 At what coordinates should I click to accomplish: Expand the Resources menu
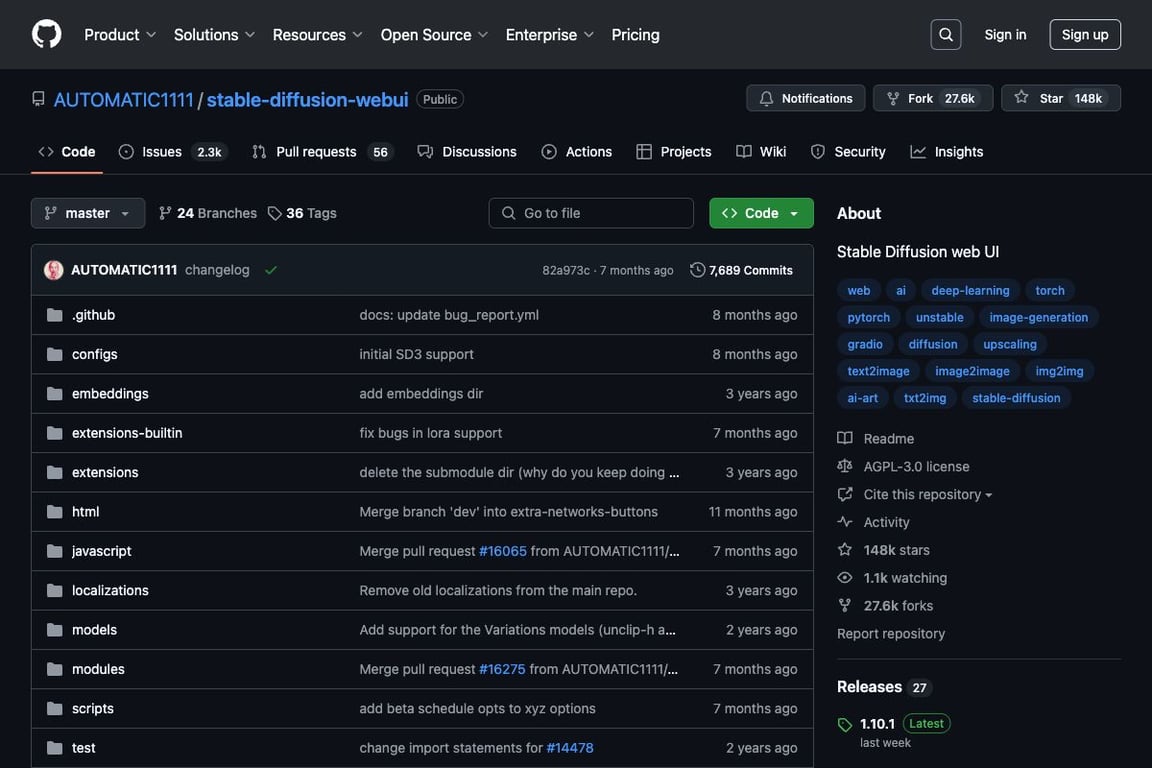(317, 35)
